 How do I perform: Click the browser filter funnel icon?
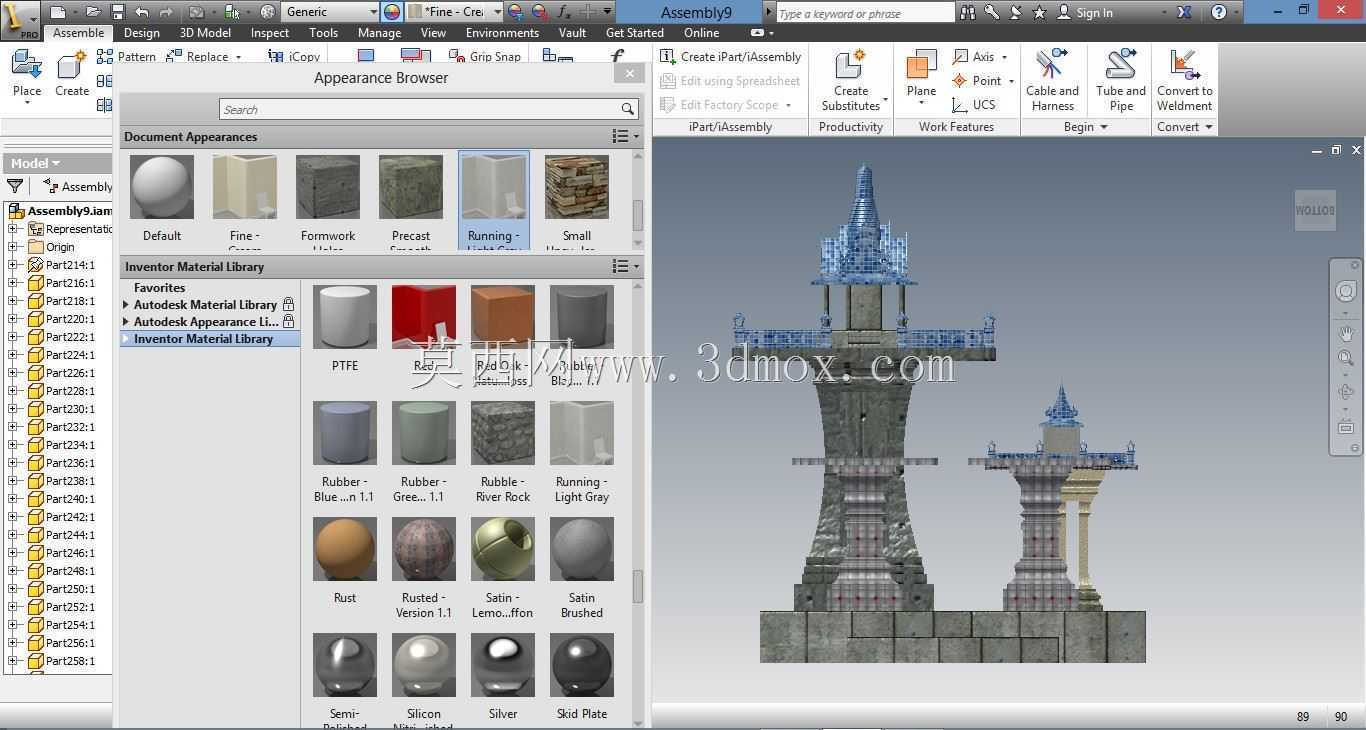[15, 186]
